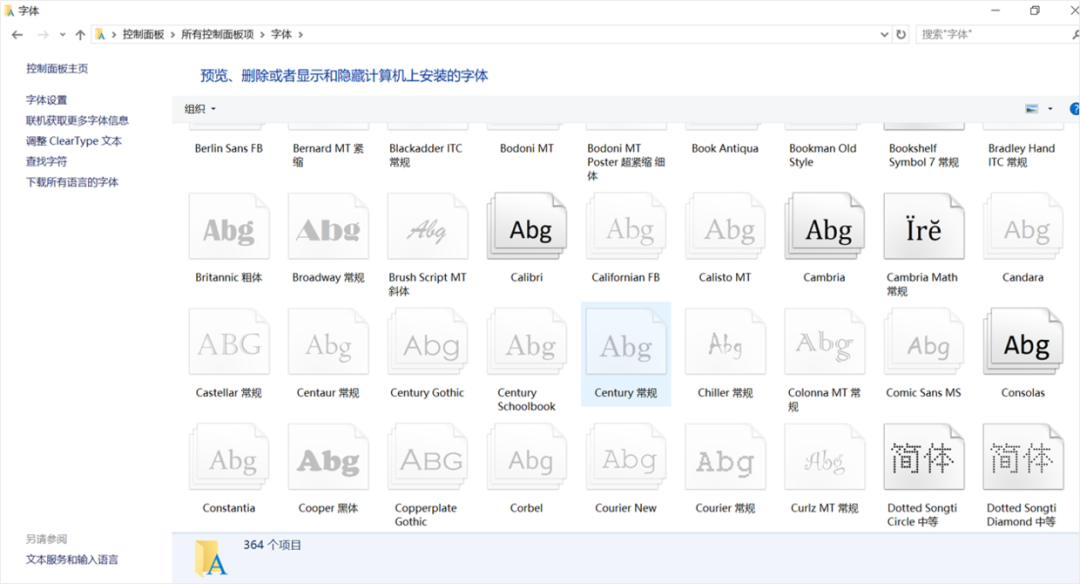
Task: Select the Copperplate Gothic font icon
Action: [x=427, y=457]
